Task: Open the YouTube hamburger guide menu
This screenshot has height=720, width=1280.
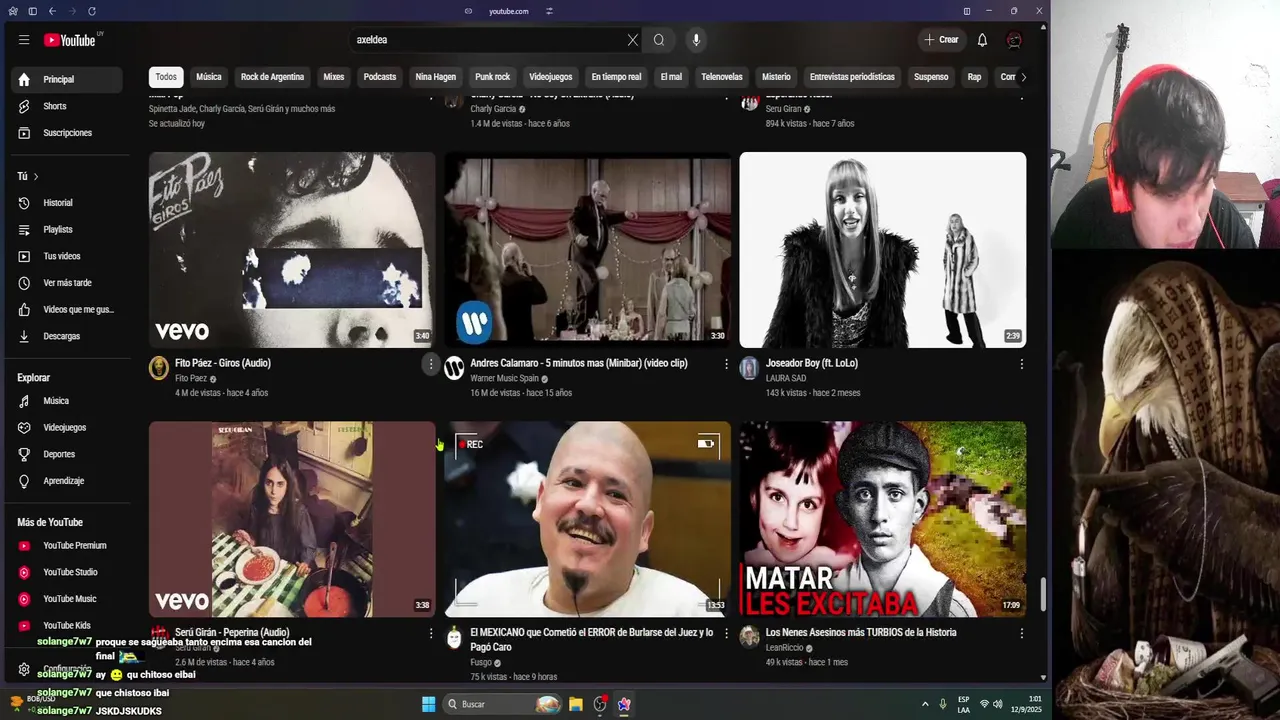Action: 24,40
